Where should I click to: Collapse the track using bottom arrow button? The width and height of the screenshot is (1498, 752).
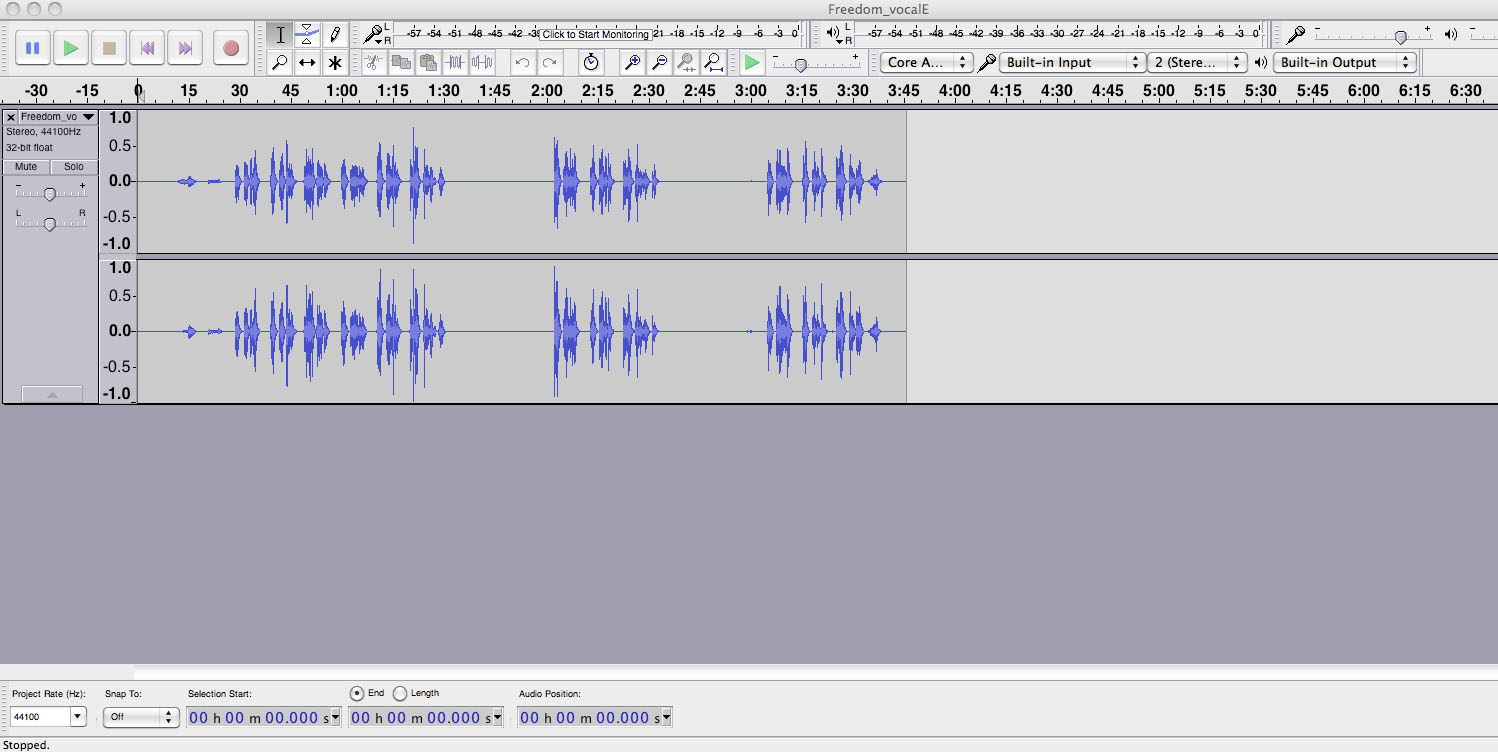(x=52, y=395)
